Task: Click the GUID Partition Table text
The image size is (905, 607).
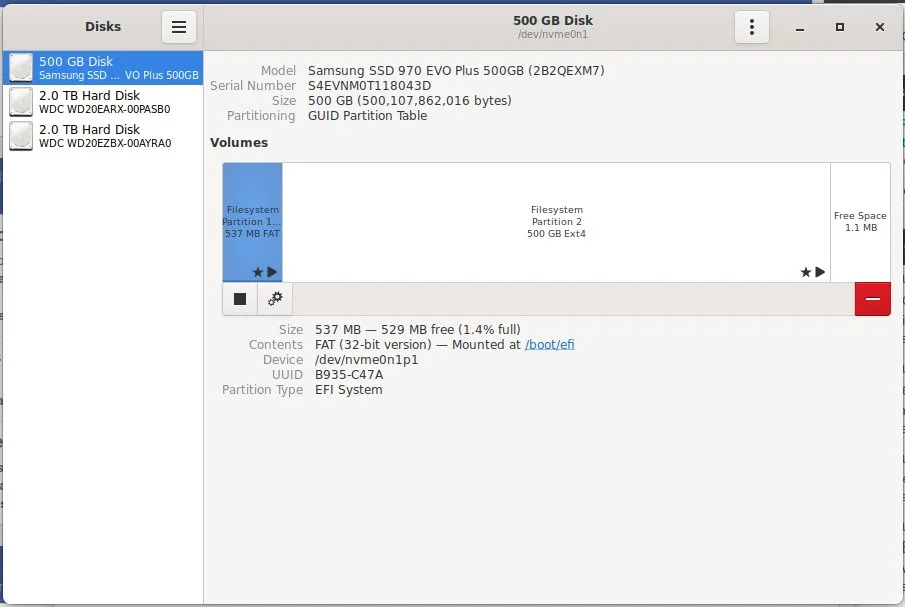Action: tap(368, 115)
